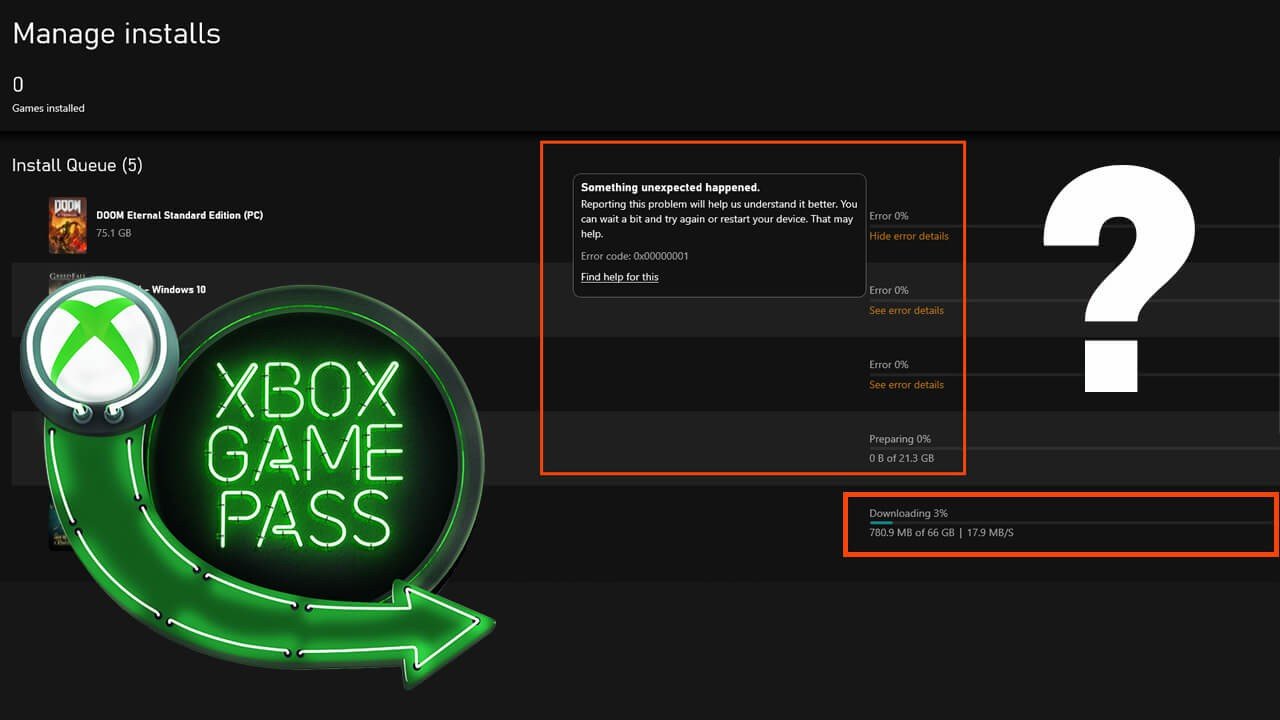Collapse the popup via Hide error details
This screenshot has height=720, width=1280.
pyautogui.click(x=908, y=236)
